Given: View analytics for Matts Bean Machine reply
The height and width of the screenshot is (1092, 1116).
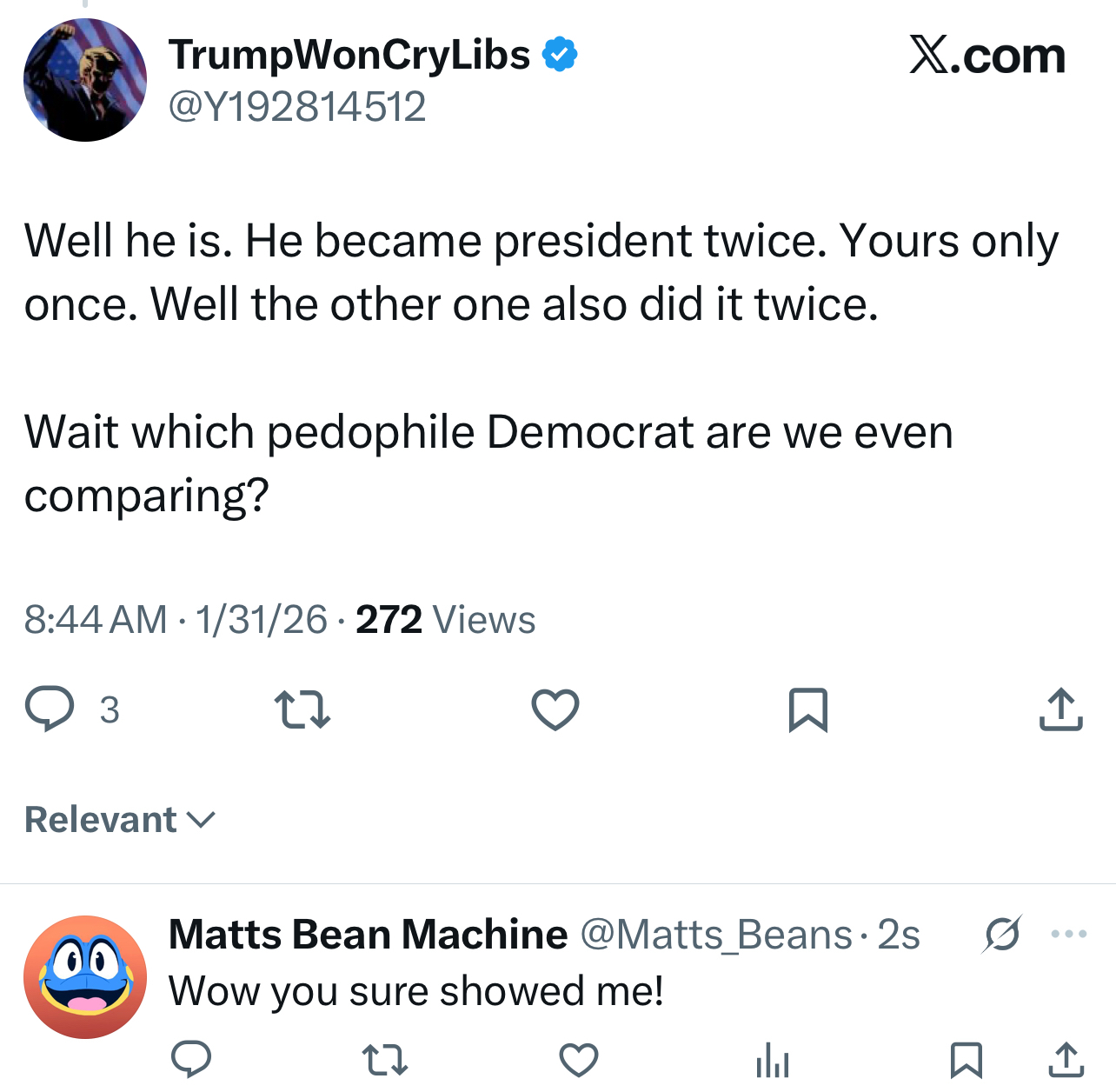Looking at the screenshot, I should pos(772,1060).
